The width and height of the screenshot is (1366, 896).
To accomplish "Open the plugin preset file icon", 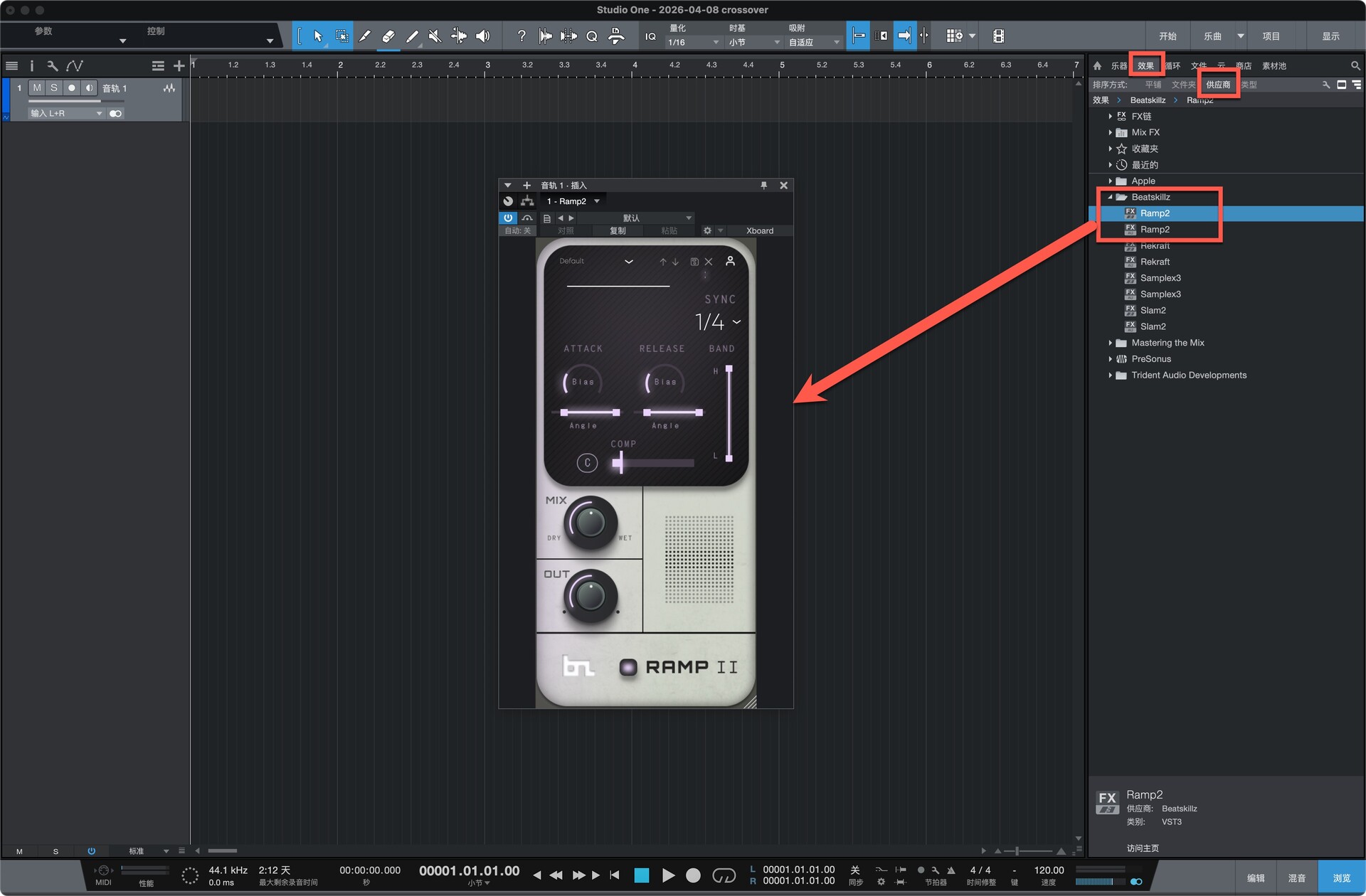I will click(x=546, y=218).
